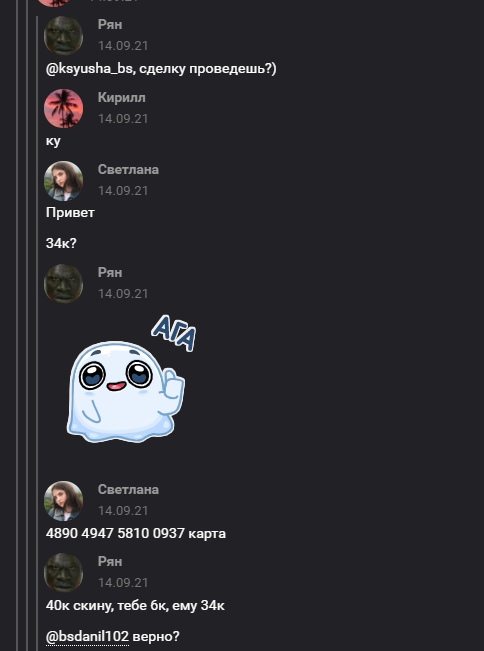This screenshot has width=484, height=651.
Task: Open Кирилл's palm tree avatar
Action: (64, 108)
